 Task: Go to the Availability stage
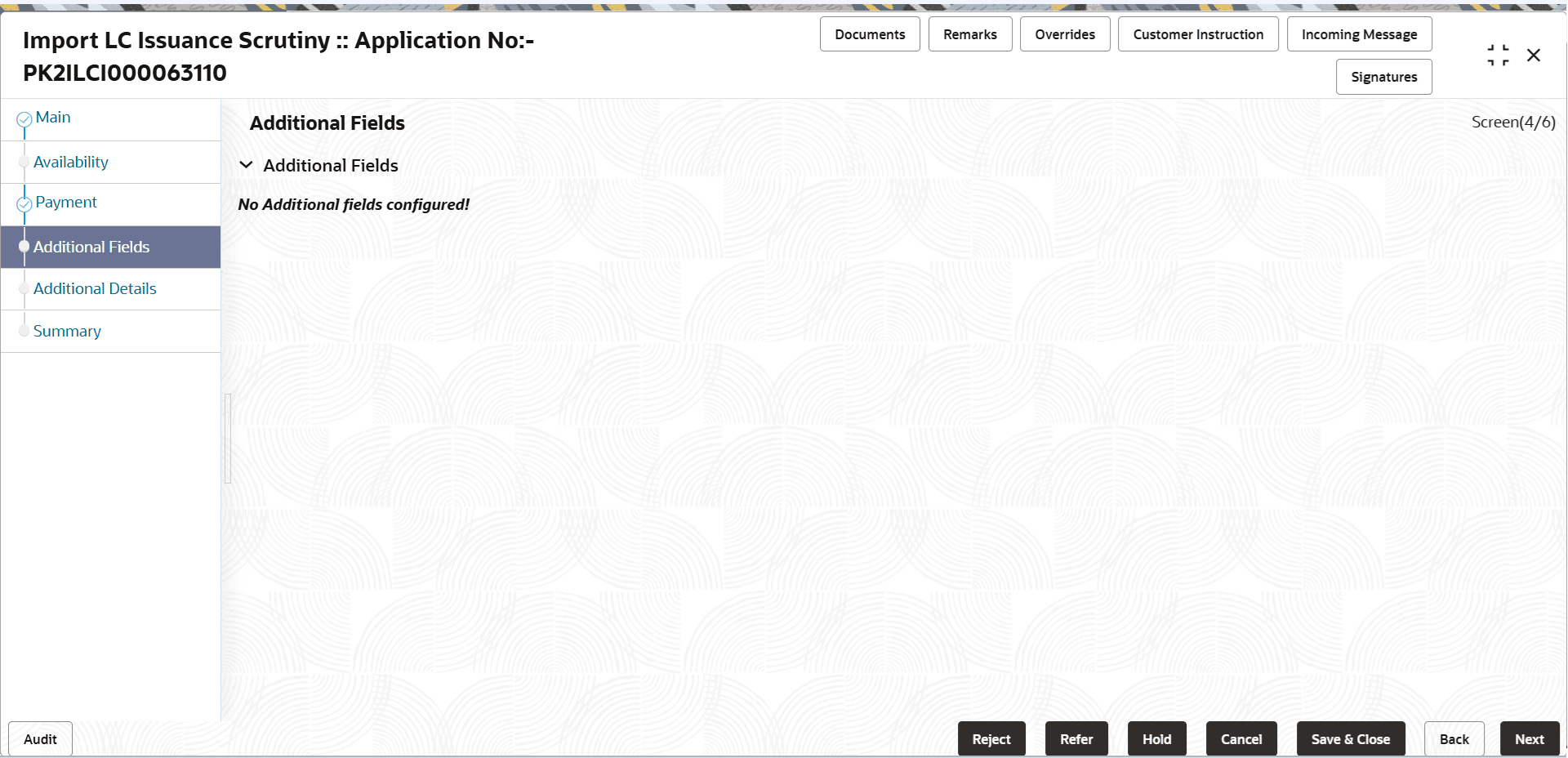71,162
